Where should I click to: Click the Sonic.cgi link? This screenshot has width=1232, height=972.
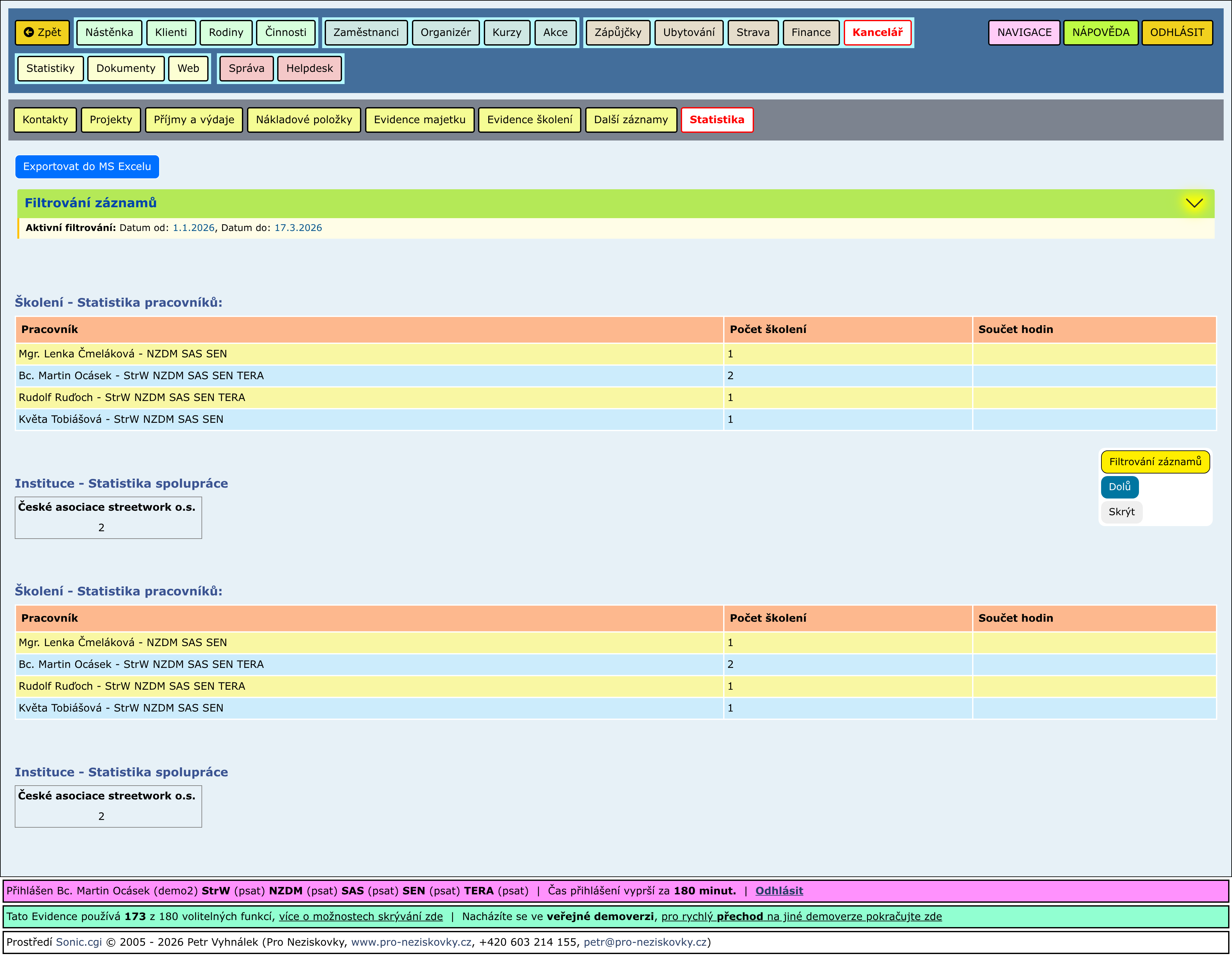tap(79, 942)
